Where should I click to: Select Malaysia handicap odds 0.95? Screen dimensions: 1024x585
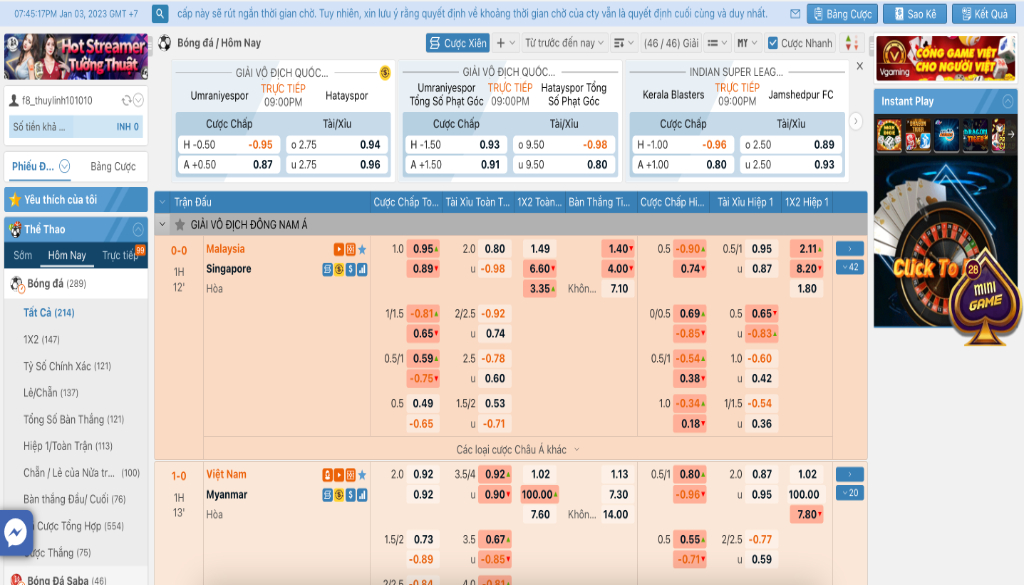tap(423, 249)
